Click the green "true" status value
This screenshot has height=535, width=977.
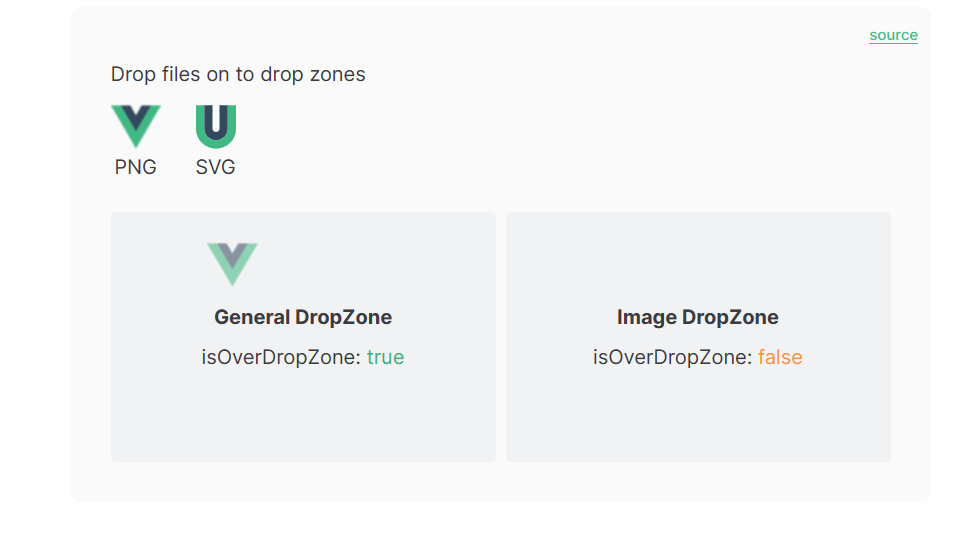[385, 357]
